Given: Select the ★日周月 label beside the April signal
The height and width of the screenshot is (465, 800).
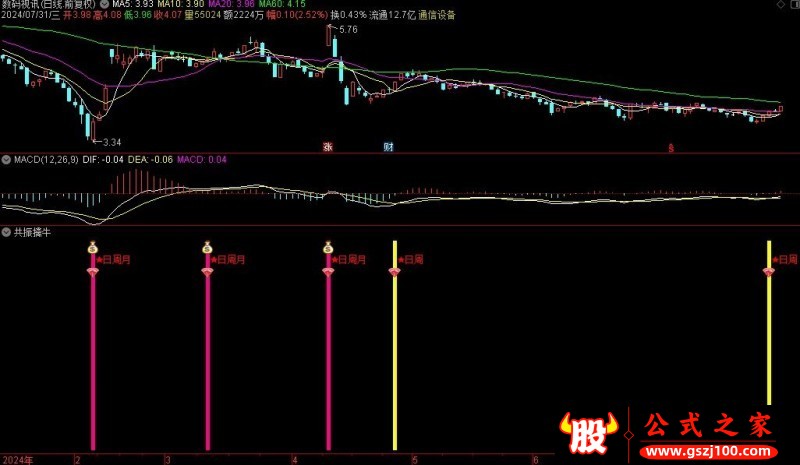Looking at the screenshot, I should (x=349, y=260).
